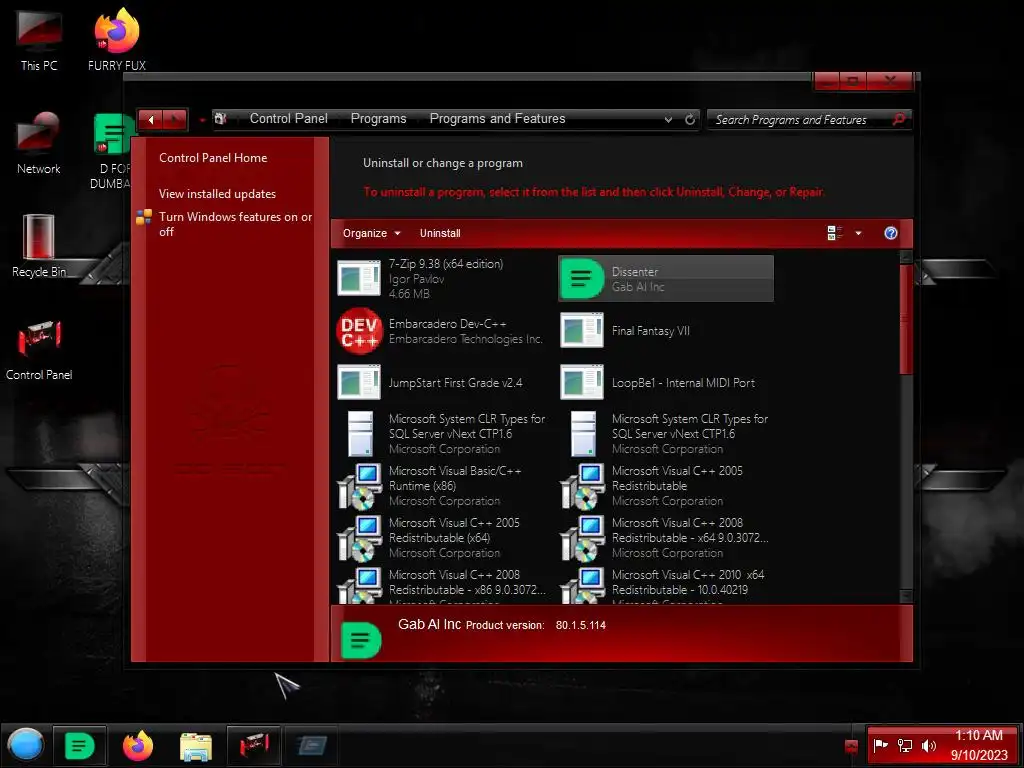Select the JumpStart First Grade icon

[359, 382]
